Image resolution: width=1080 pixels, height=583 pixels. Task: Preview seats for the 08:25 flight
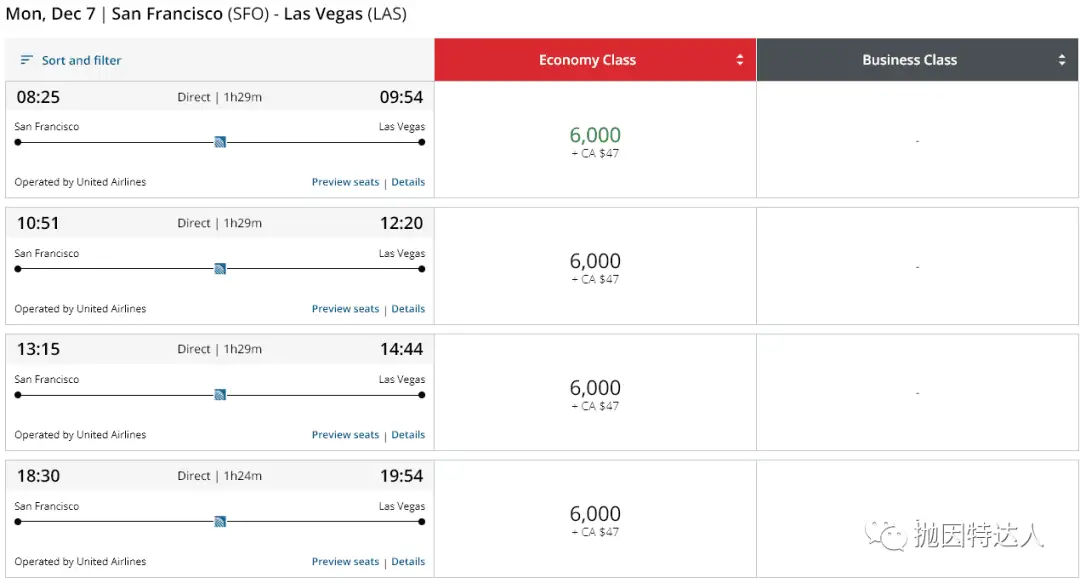click(x=345, y=182)
